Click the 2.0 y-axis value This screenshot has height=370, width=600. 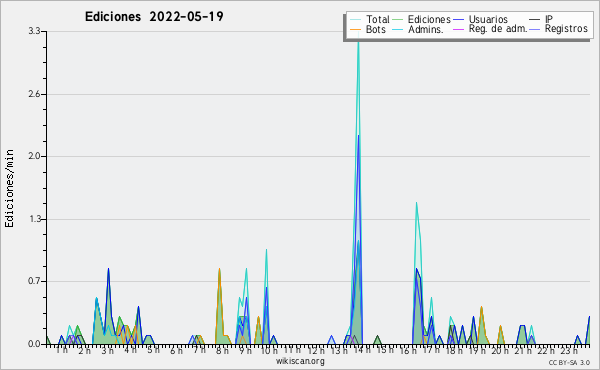click(34, 156)
